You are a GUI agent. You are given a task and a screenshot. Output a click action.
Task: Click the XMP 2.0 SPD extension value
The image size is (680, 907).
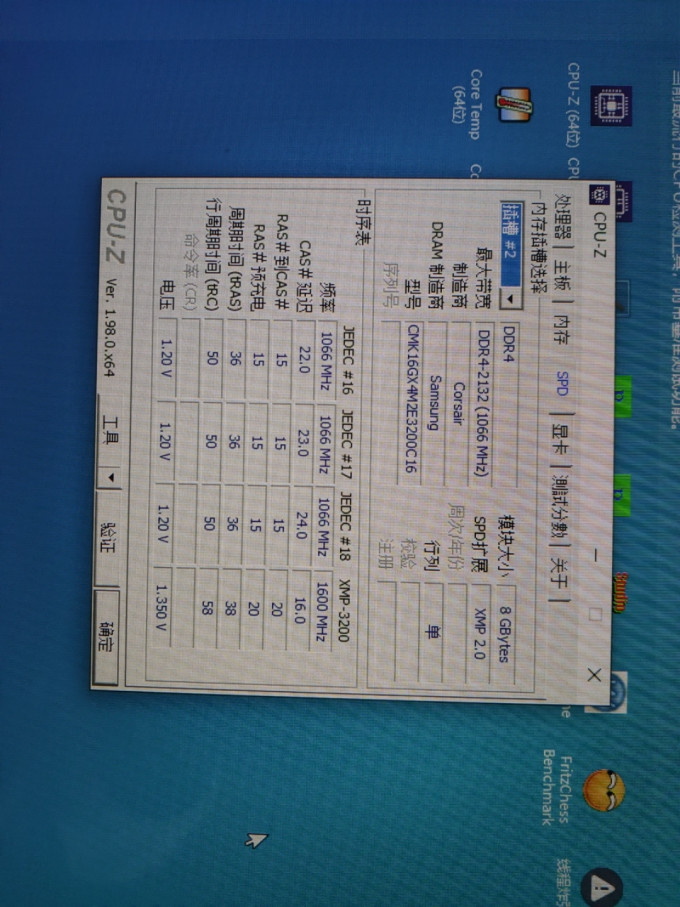click(x=479, y=632)
